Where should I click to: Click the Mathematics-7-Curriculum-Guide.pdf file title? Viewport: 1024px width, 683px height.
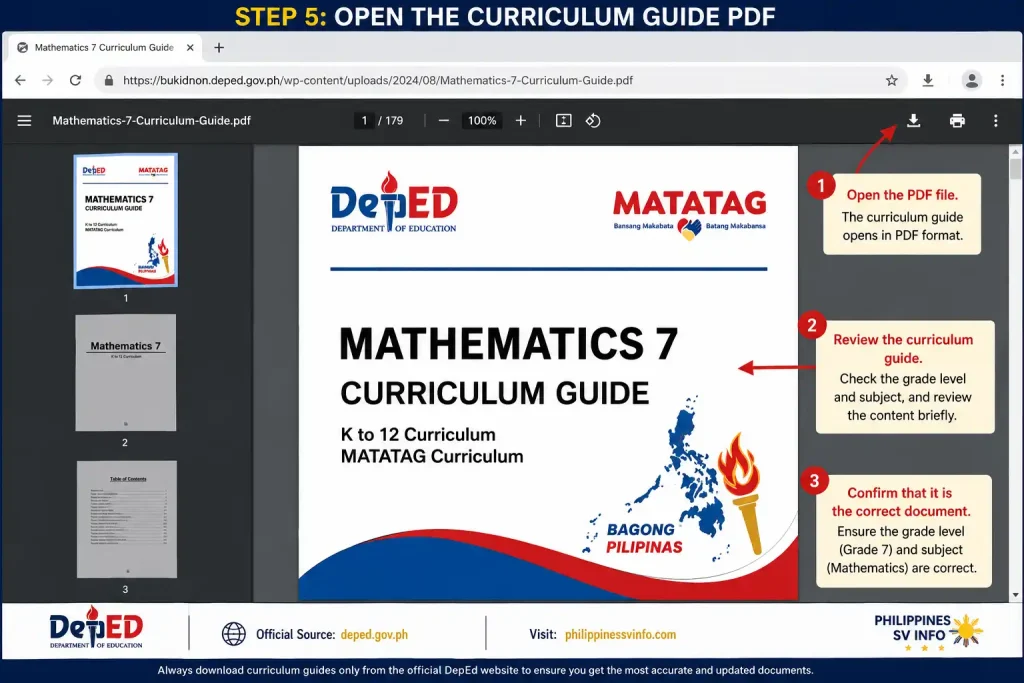click(152, 121)
